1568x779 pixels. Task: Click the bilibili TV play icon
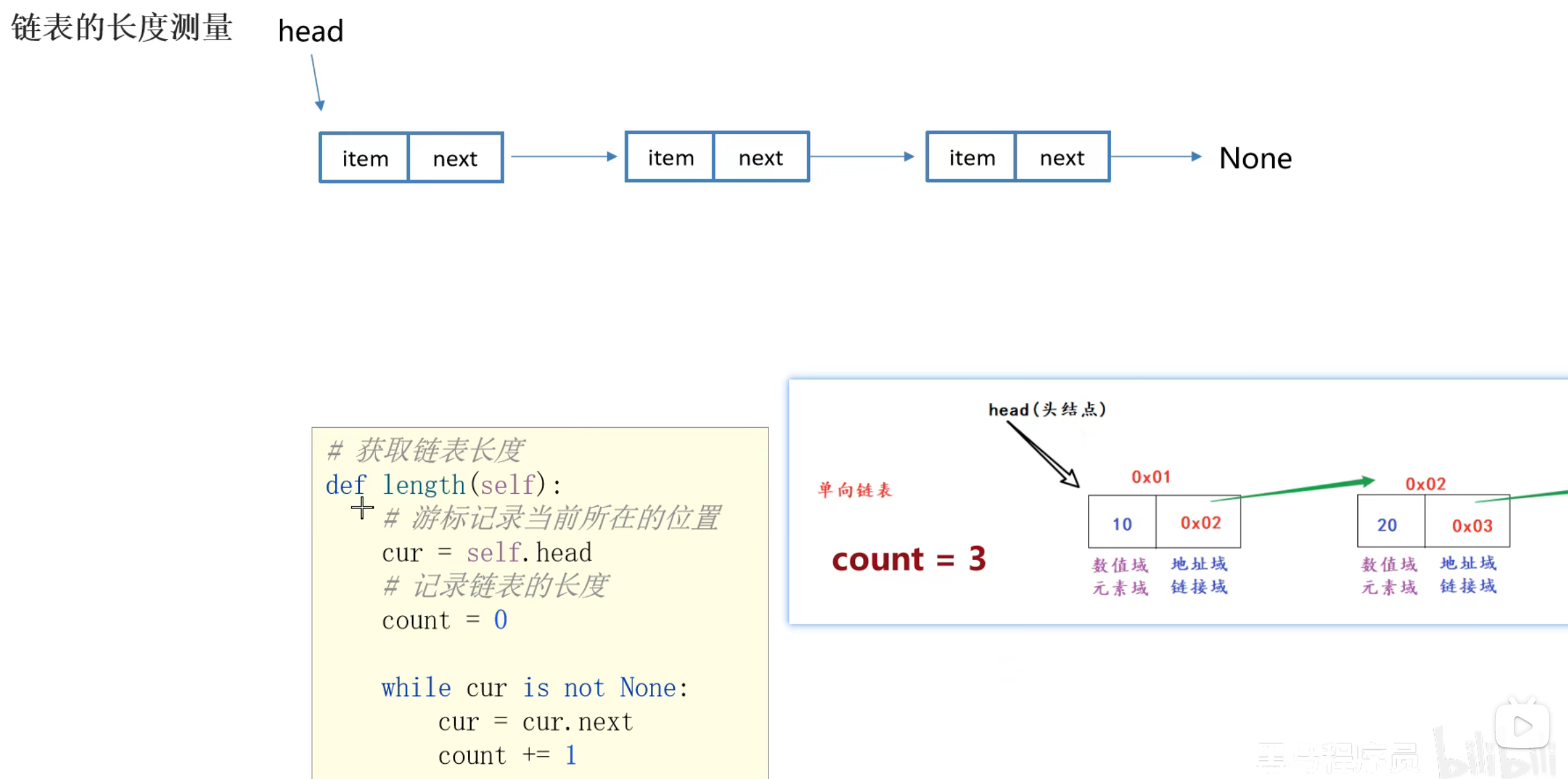pos(1522,726)
